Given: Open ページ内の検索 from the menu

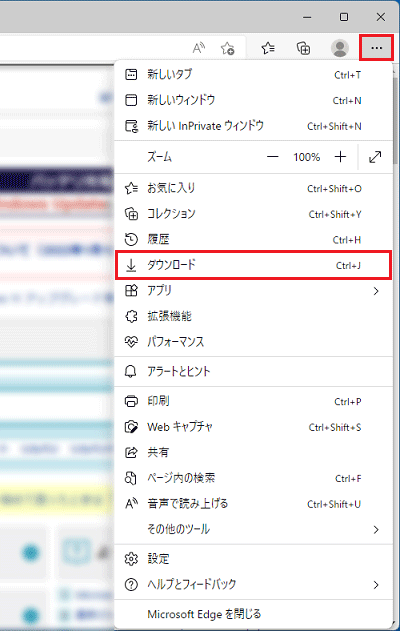Looking at the screenshot, I should (254, 478).
